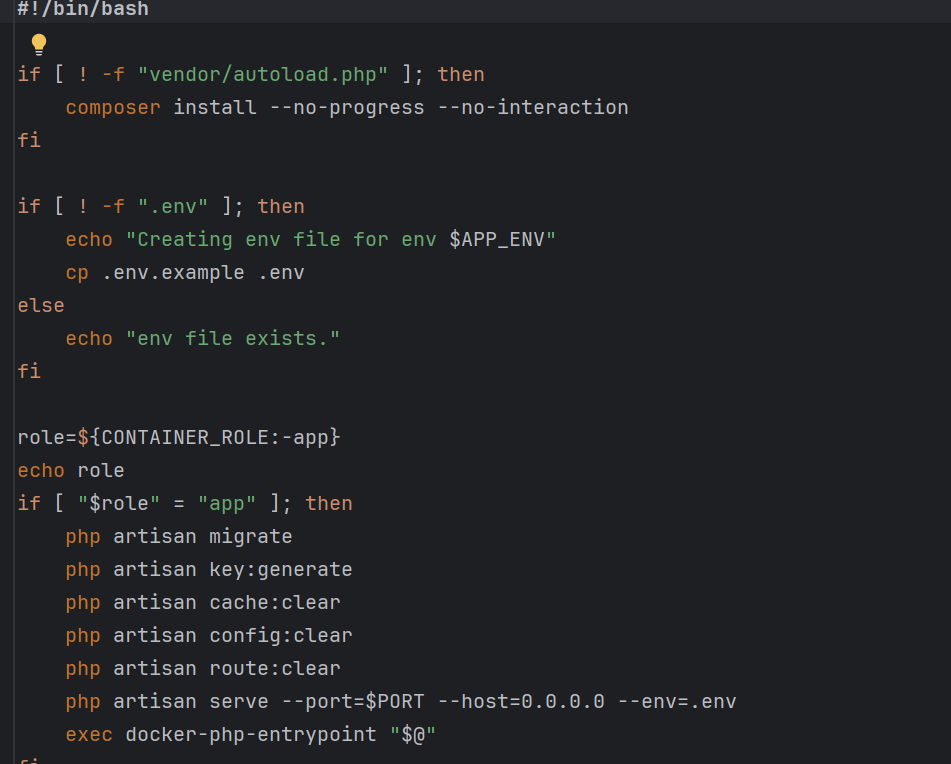Click the "$role" string in if condition
951x764 pixels.
pos(119,503)
